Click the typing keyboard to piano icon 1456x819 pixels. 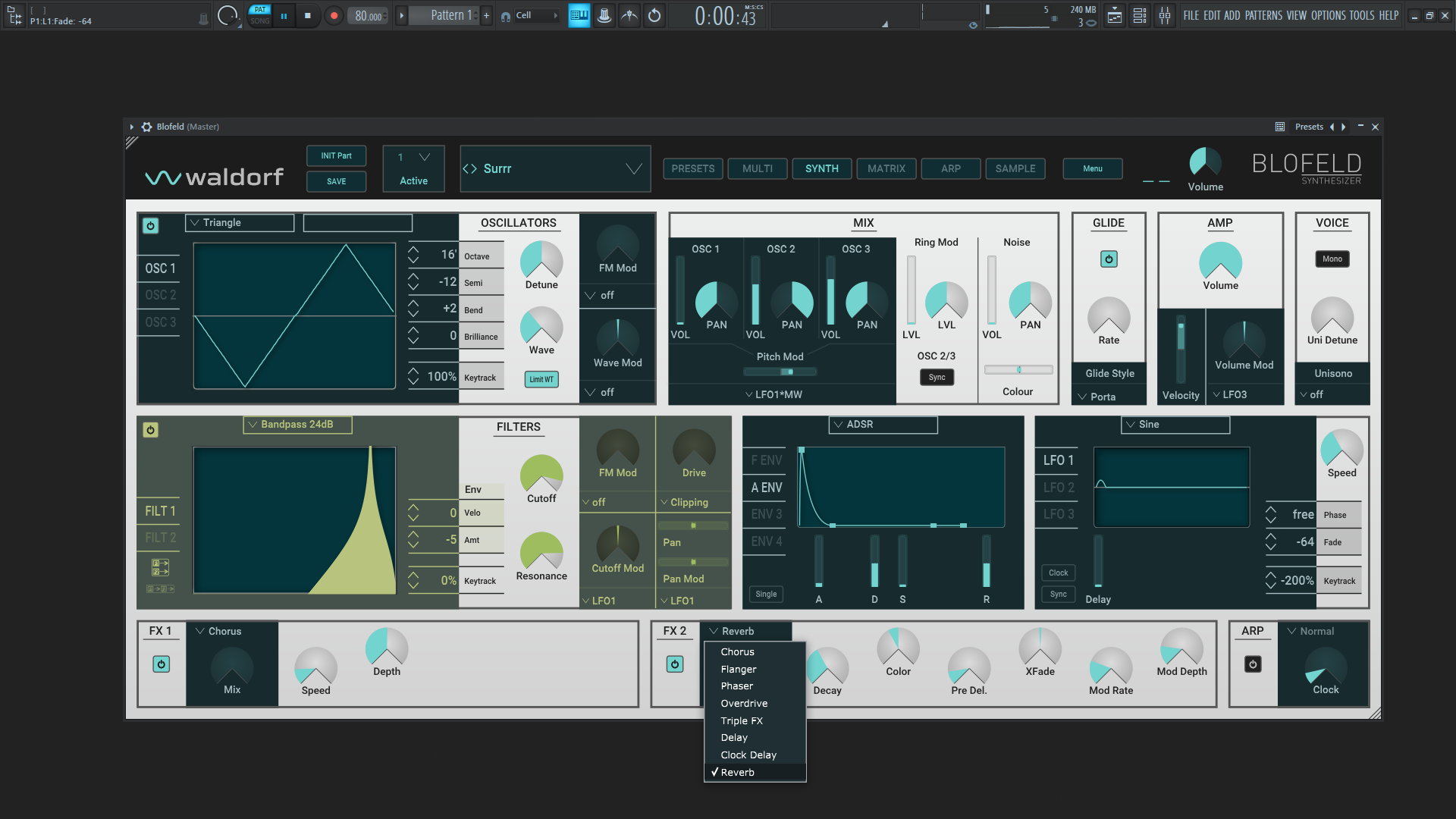coord(579,15)
